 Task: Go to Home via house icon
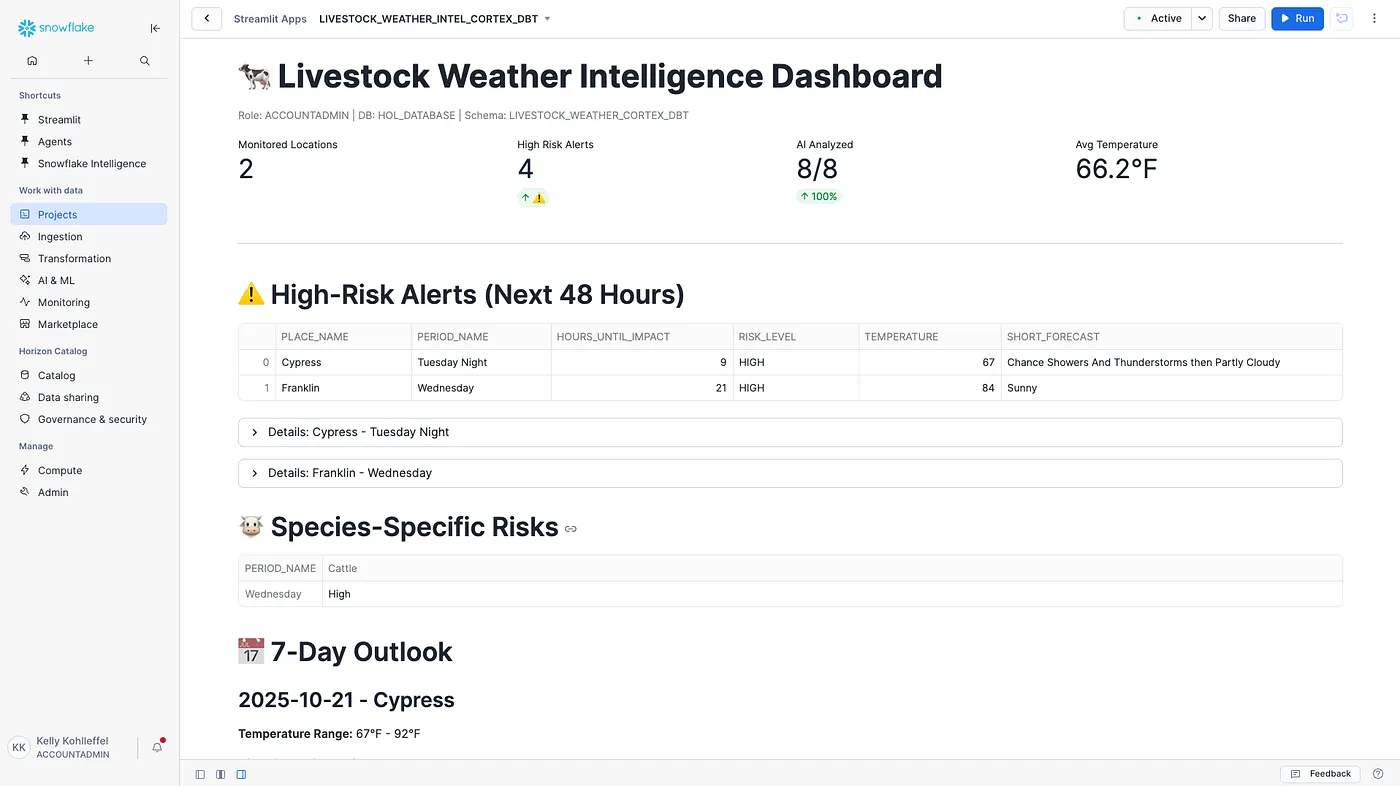tap(32, 61)
